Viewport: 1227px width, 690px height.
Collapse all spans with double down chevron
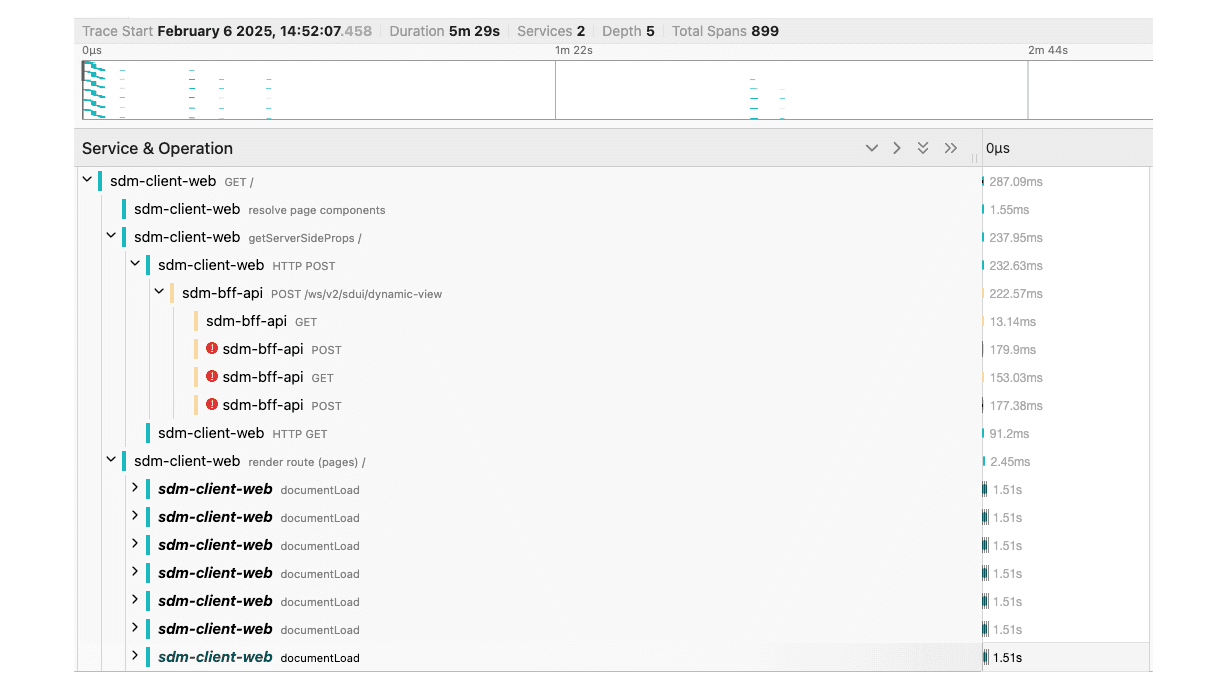point(923,148)
